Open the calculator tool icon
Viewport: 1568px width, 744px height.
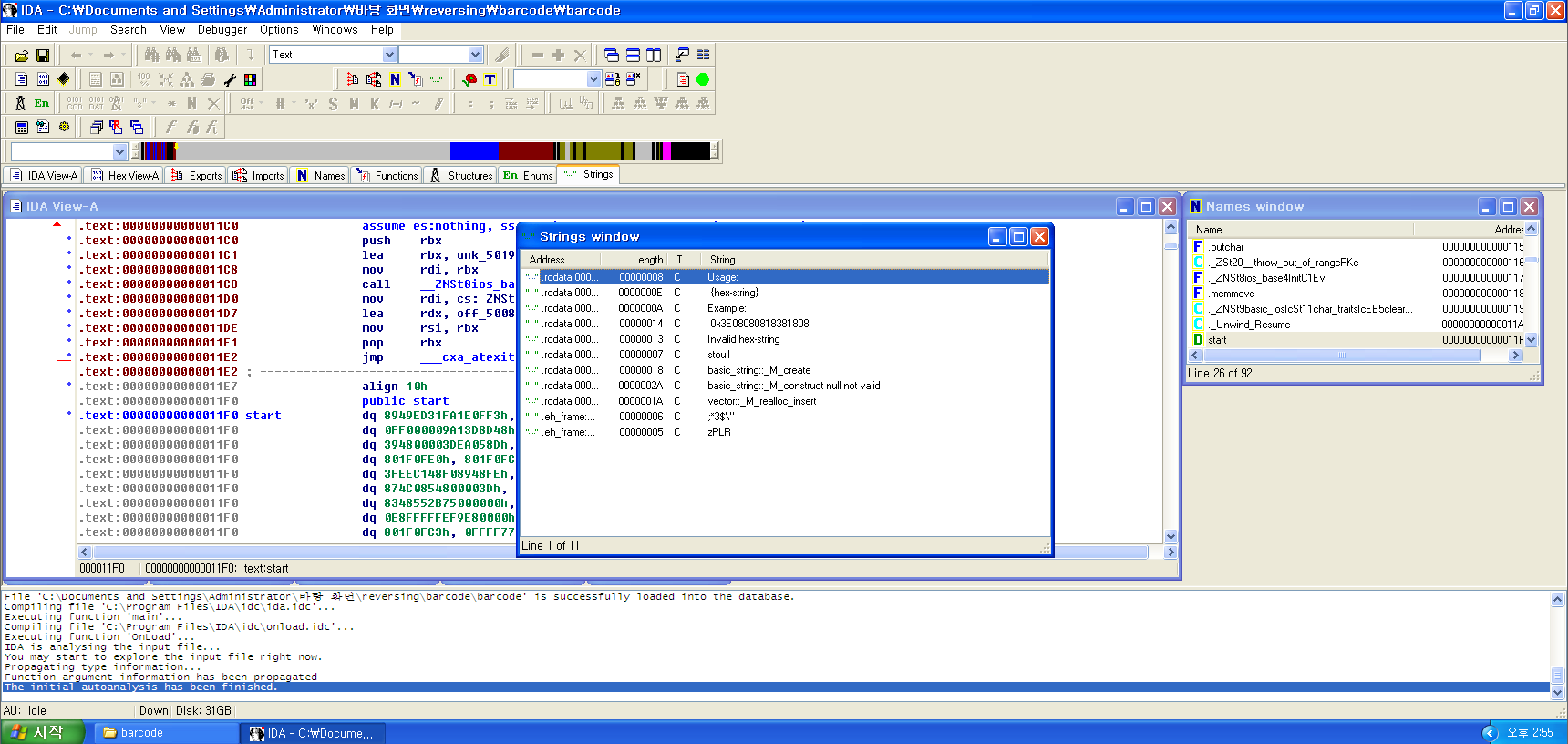coord(21,127)
